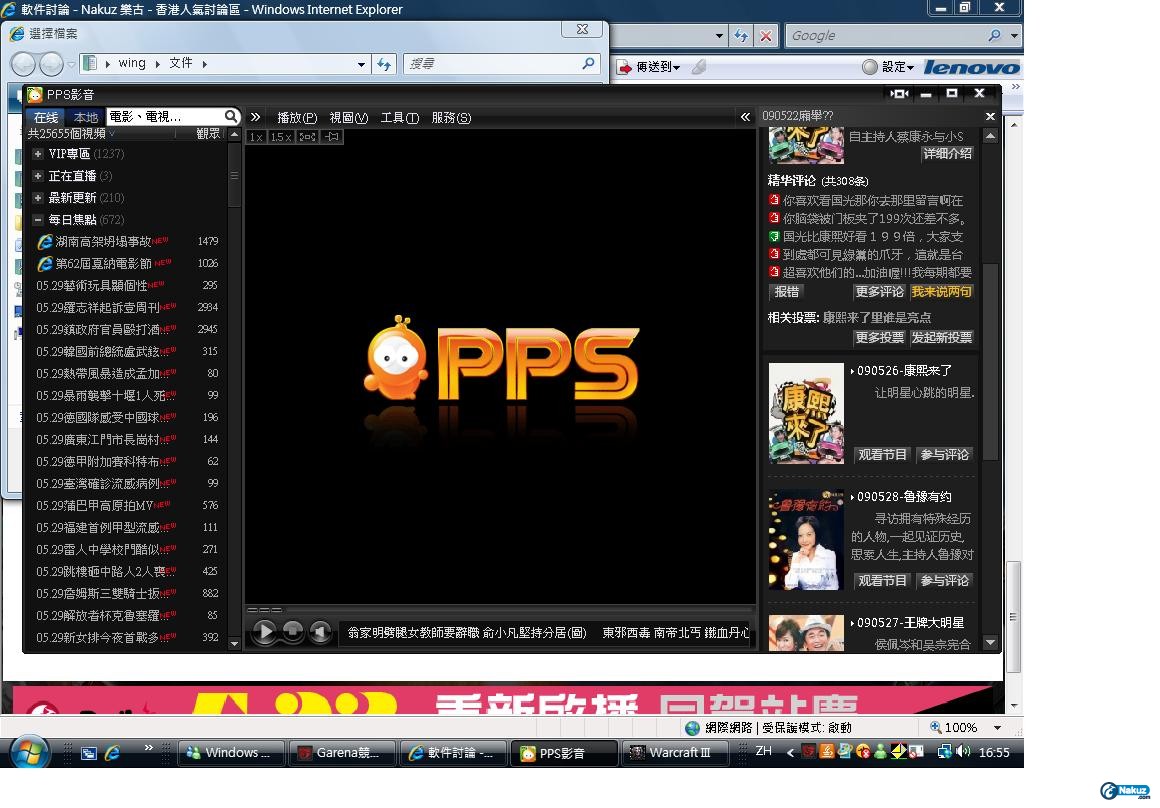Collapse the left channel list panel

pos(255,117)
